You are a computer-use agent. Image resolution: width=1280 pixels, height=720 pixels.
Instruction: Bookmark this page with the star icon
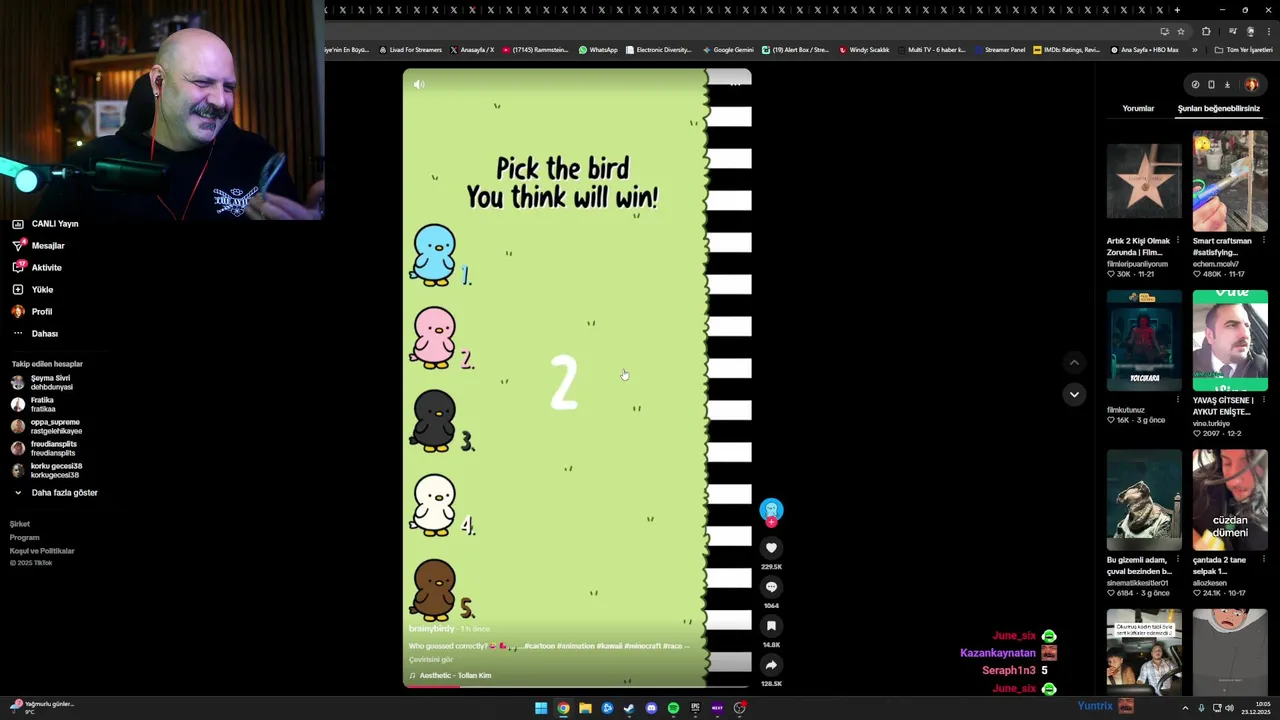pyautogui.click(x=1181, y=31)
